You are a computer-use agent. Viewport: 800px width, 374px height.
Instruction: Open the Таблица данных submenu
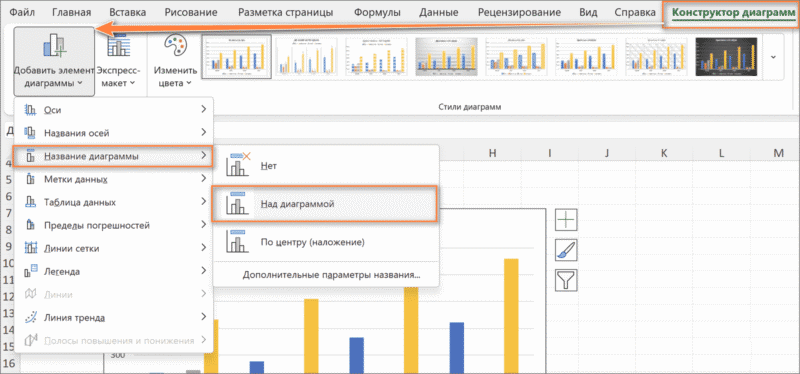coord(114,203)
